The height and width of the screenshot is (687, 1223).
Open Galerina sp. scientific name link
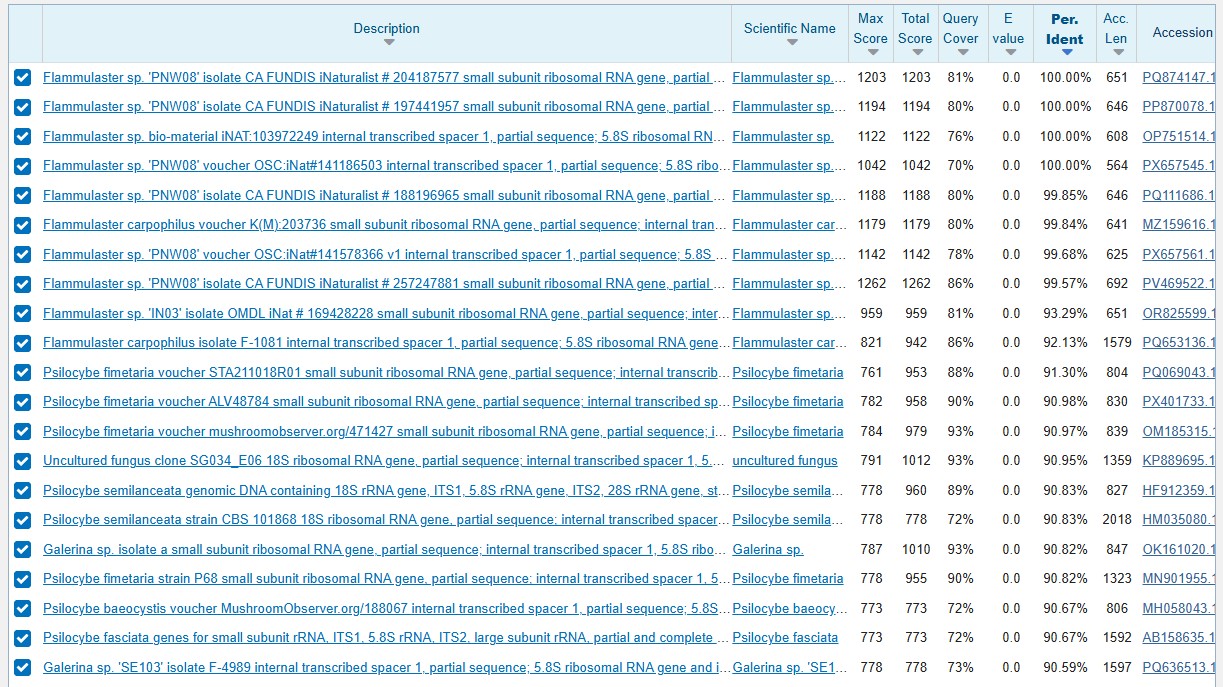click(768, 549)
